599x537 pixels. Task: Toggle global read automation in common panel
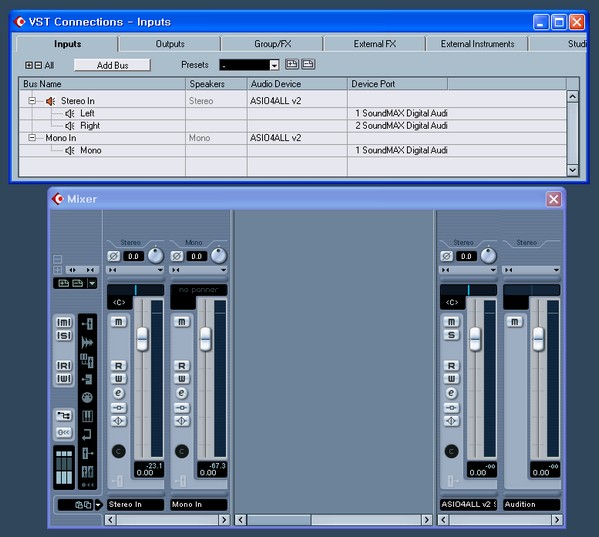tap(64, 366)
